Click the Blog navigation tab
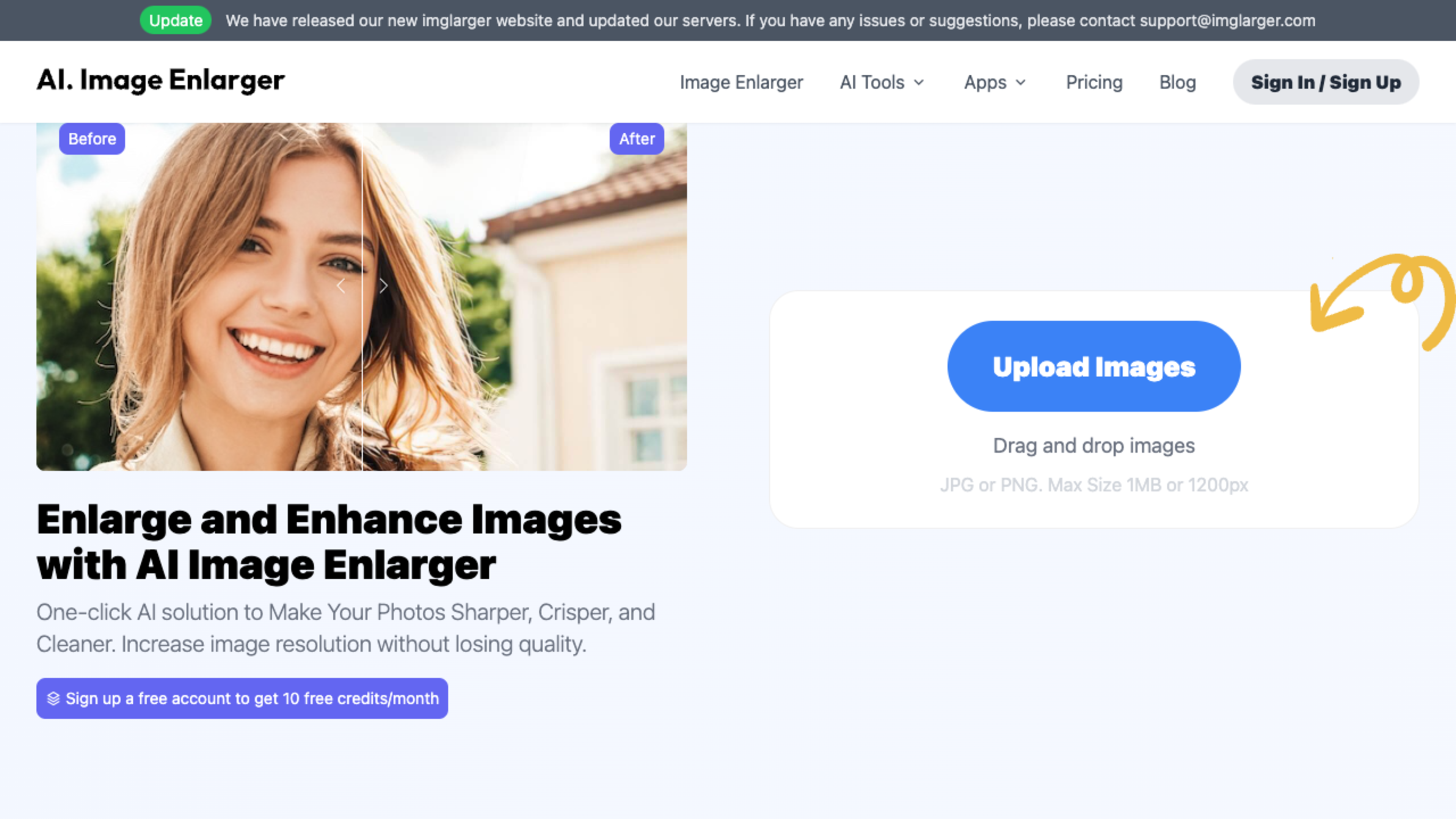This screenshot has width=1456, height=819. [1177, 82]
